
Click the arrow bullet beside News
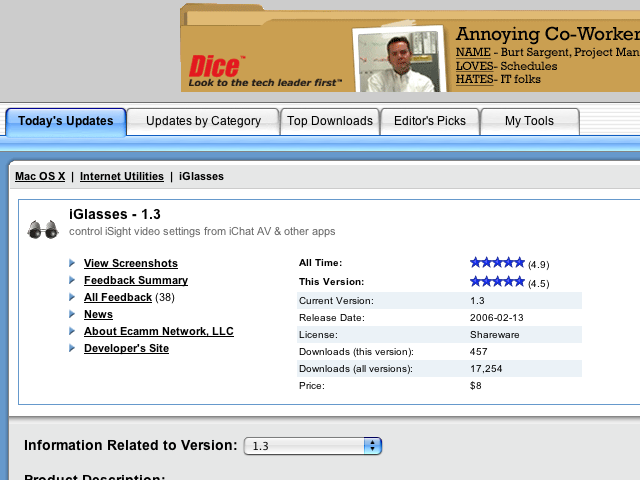(x=72, y=314)
